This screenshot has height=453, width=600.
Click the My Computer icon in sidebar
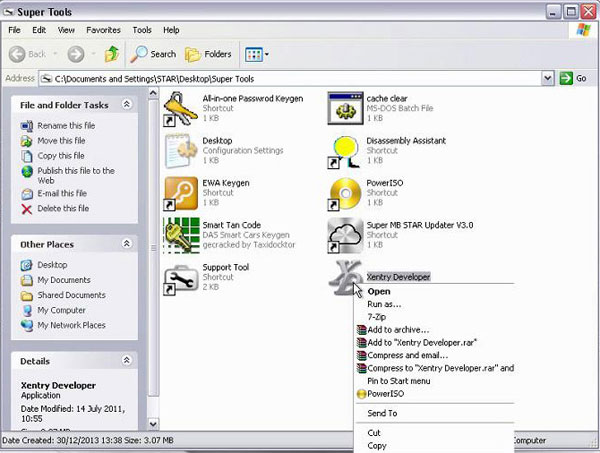pos(27,311)
